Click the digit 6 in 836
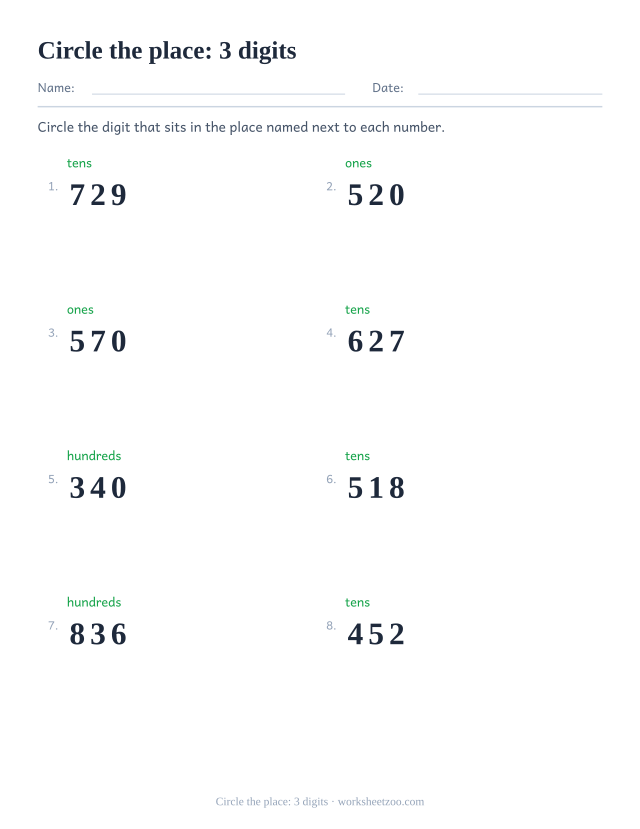The height and width of the screenshot is (829, 640). click(x=119, y=634)
